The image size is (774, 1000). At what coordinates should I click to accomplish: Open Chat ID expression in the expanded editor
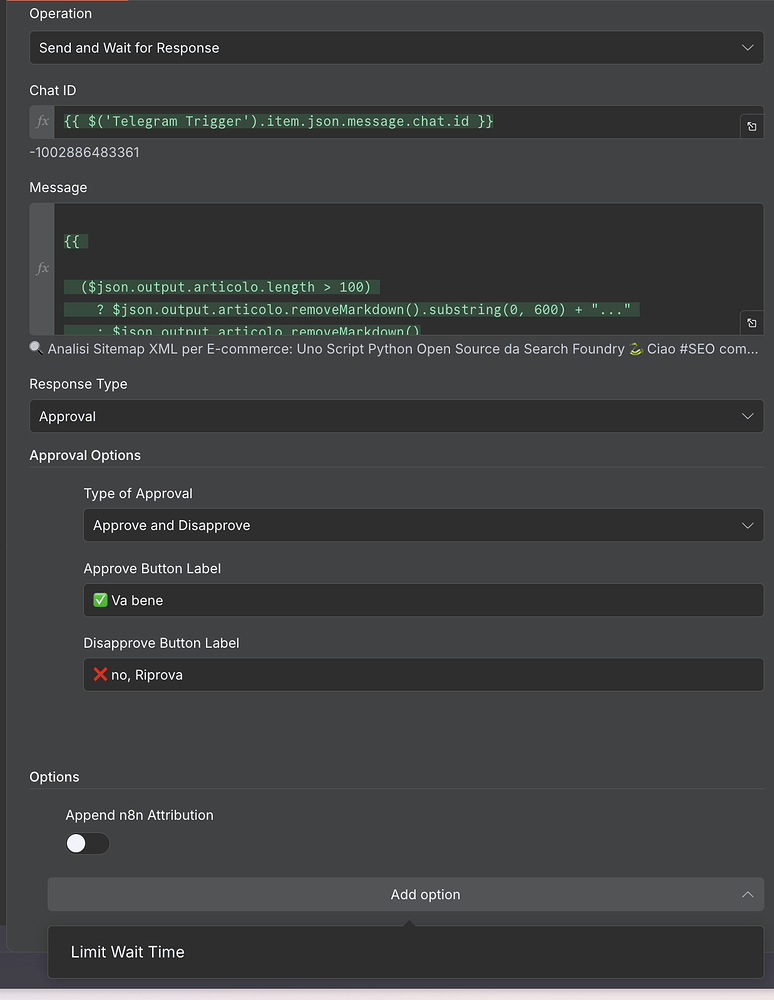[x=752, y=125]
